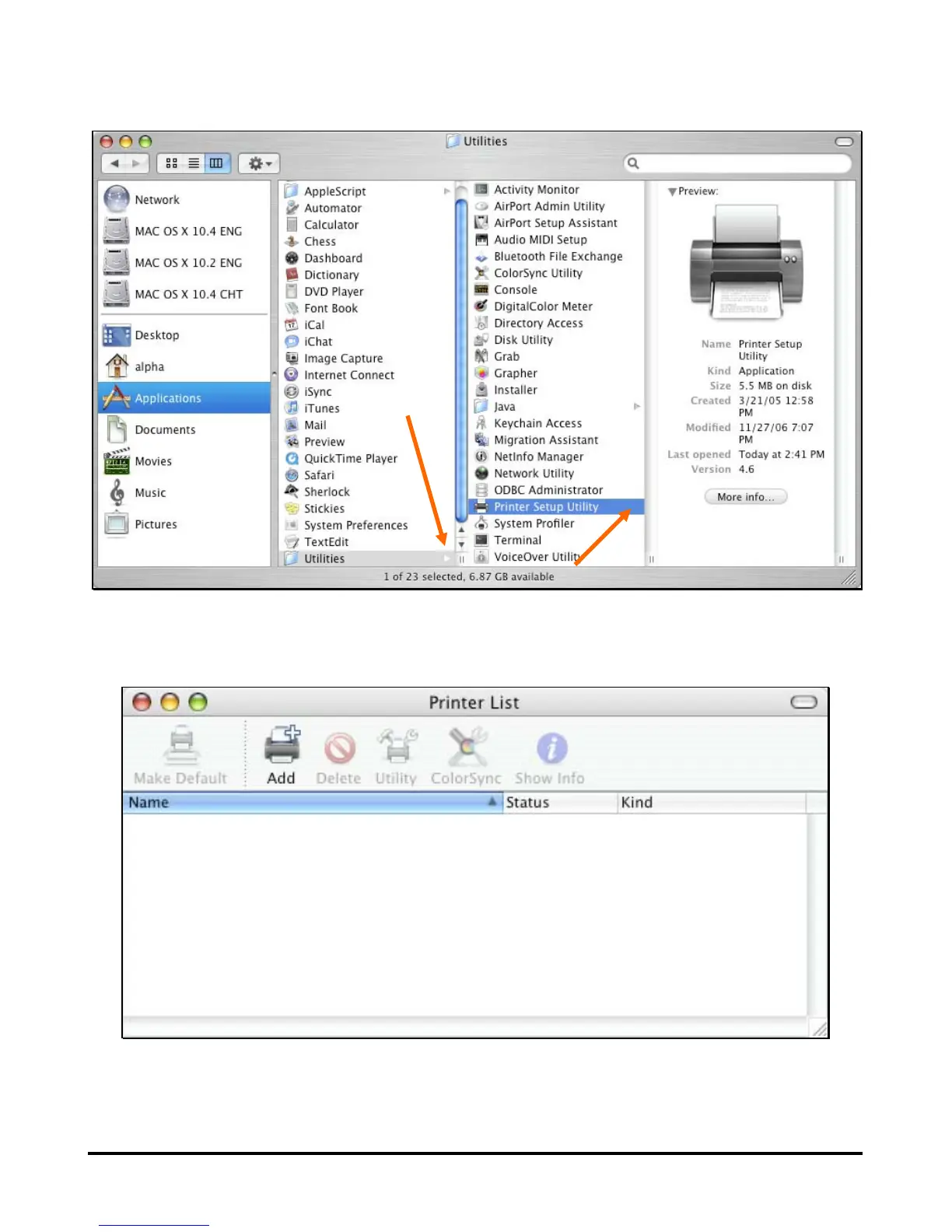Click the Finder search field
This screenshot has width=952, height=1232.
(737, 163)
